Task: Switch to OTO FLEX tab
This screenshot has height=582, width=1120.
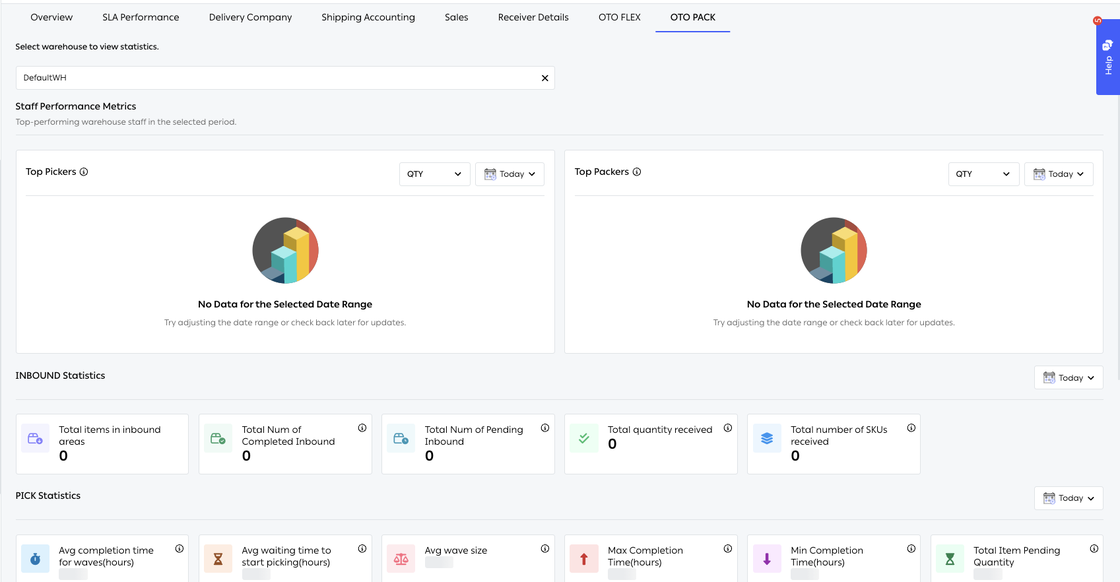Action: 619,17
